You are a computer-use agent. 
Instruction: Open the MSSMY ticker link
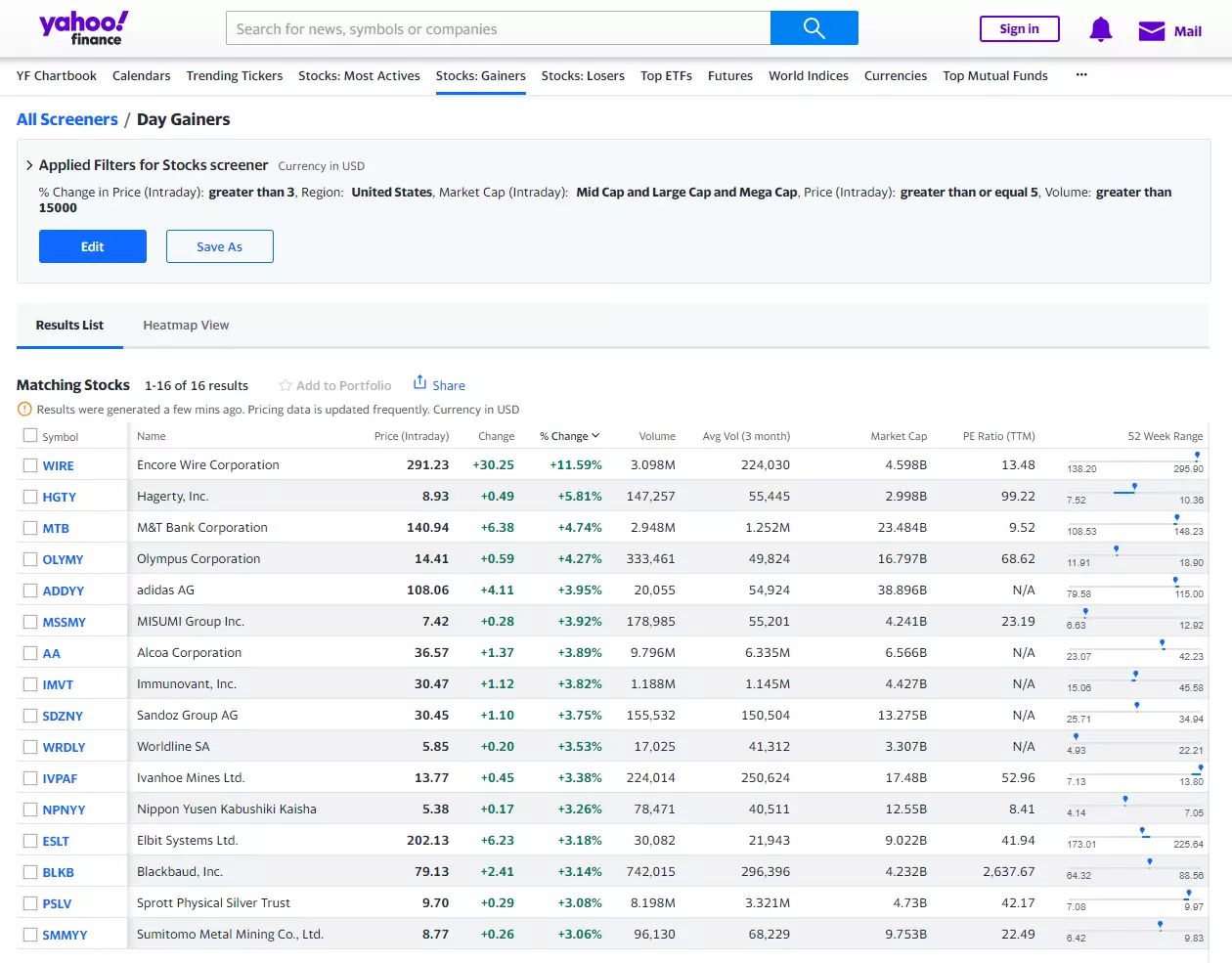(x=65, y=622)
